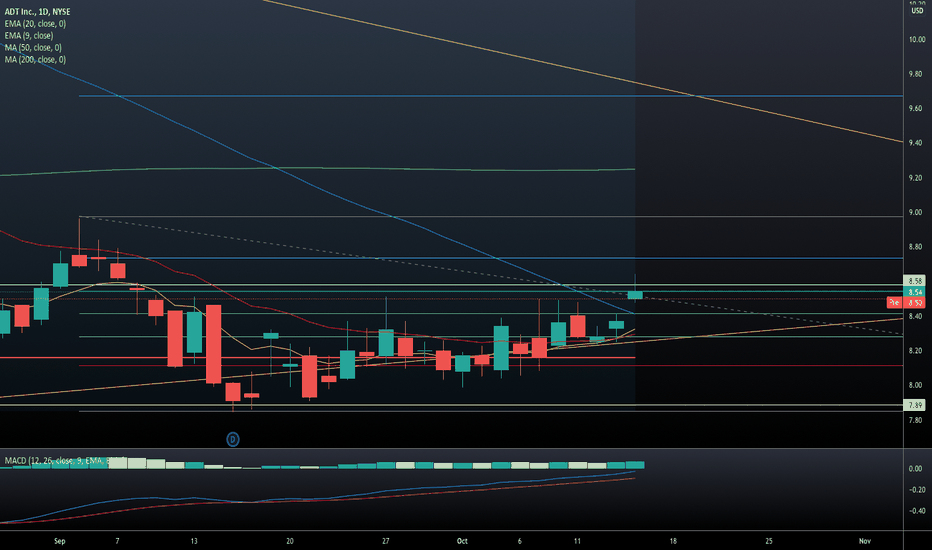Click the 7.89 price level label
The width and height of the screenshot is (932, 550).
coord(914,405)
